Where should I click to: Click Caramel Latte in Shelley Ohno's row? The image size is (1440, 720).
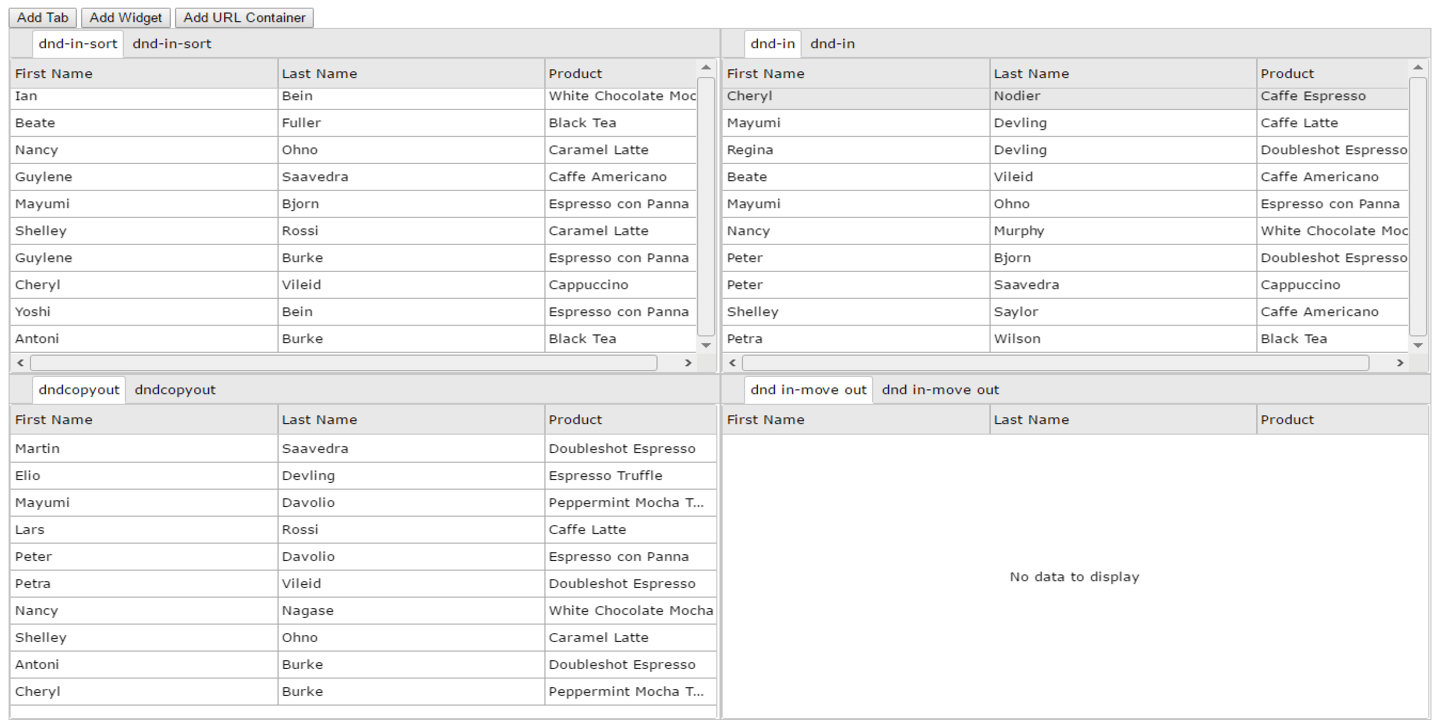pos(631,638)
